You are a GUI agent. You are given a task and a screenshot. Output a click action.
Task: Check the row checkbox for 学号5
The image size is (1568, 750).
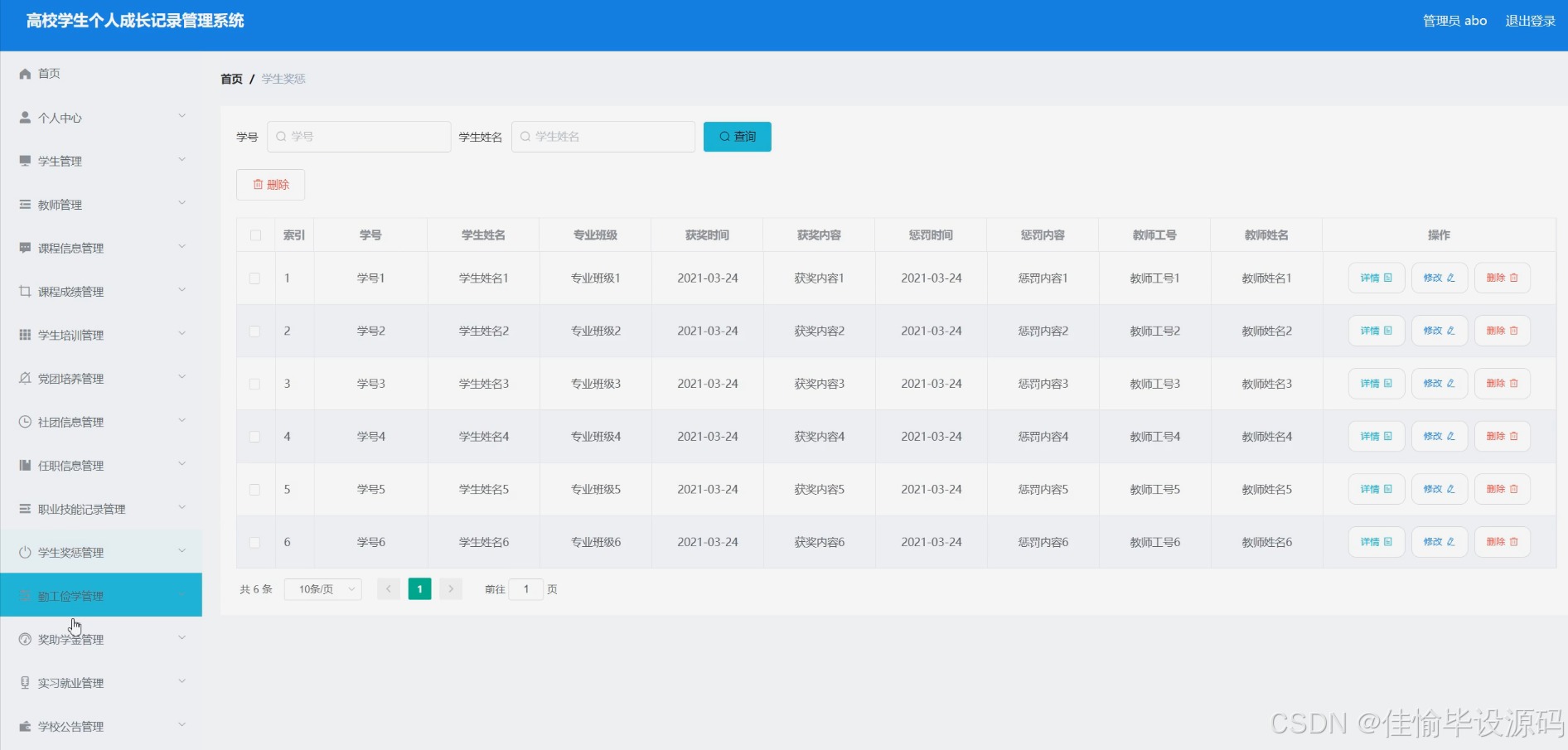tap(255, 490)
